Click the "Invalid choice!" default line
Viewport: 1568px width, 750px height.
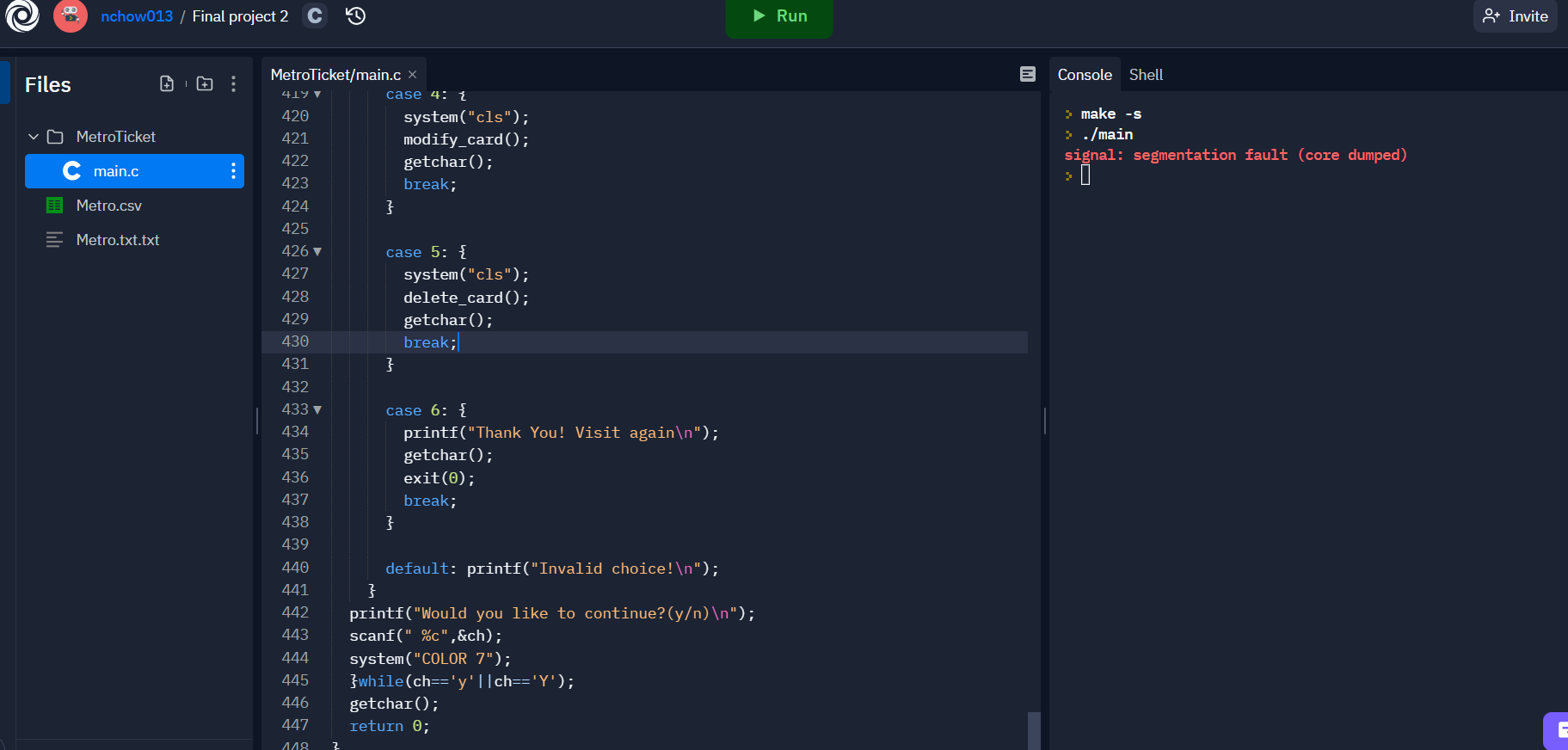pyautogui.click(x=552, y=569)
